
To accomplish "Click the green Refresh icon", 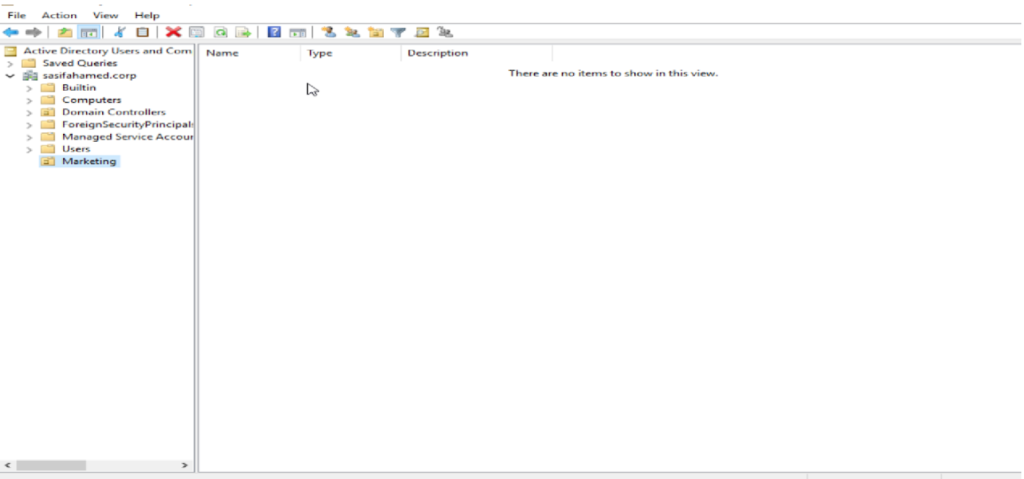I will [x=220, y=33].
